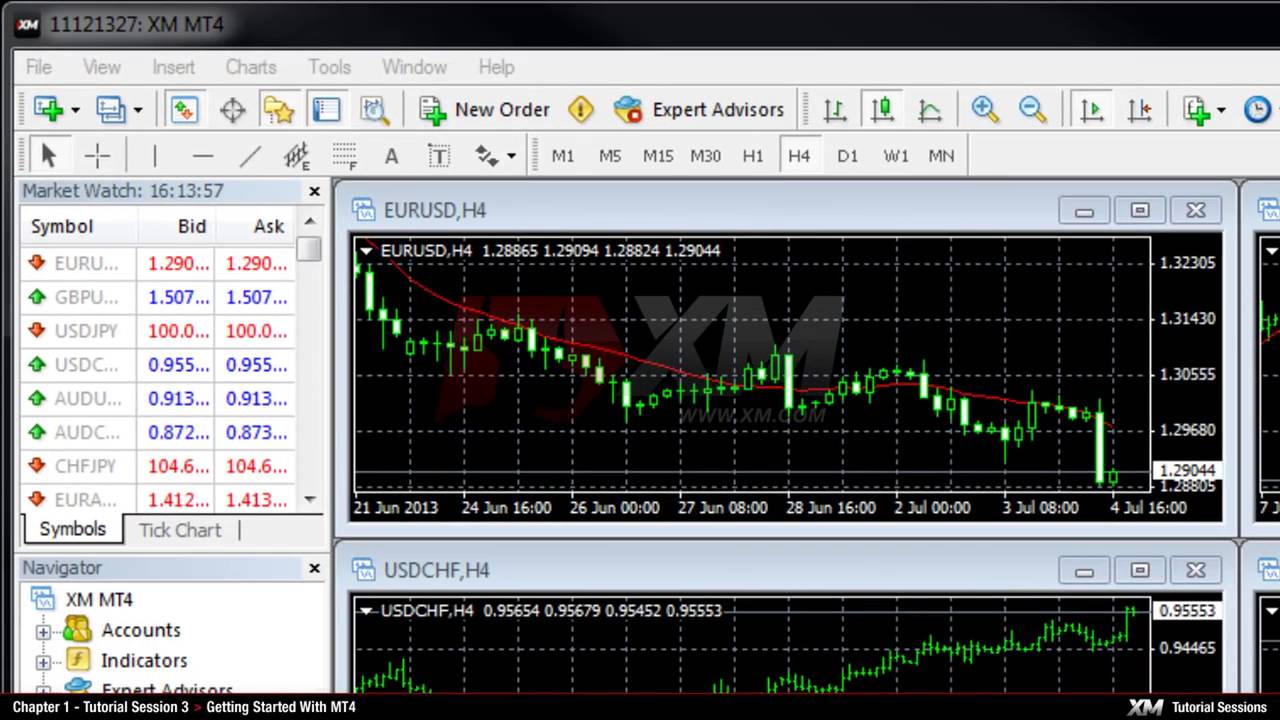Click the Indicators list icon

point(1195,109)
